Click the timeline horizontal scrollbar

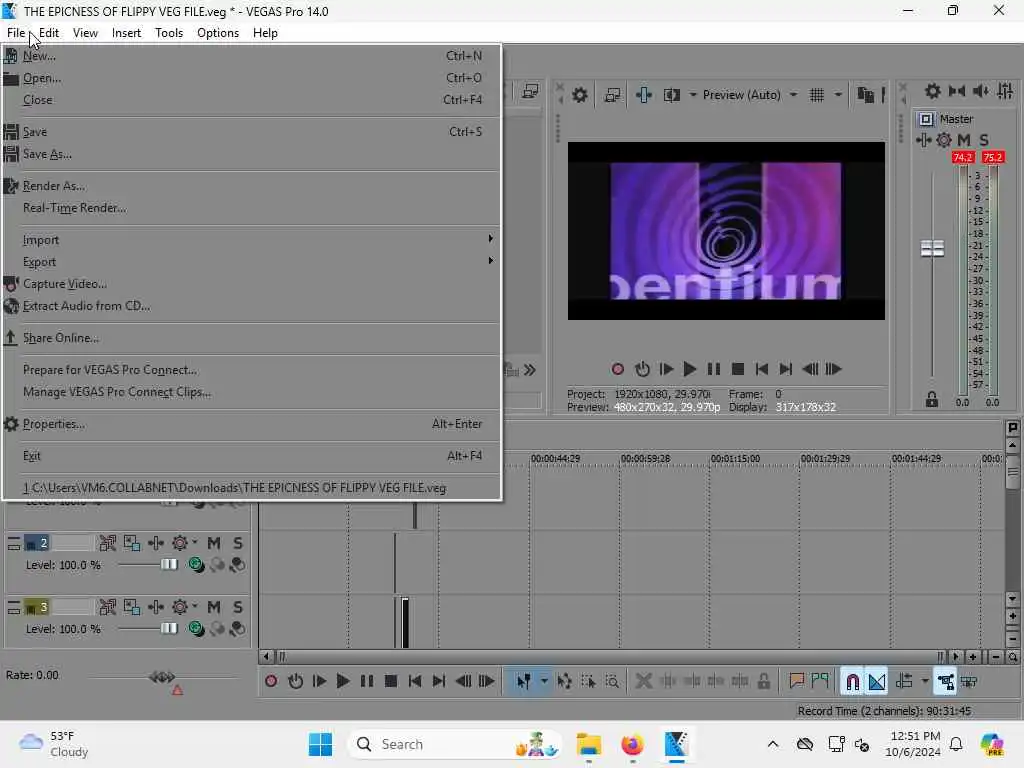609,656
